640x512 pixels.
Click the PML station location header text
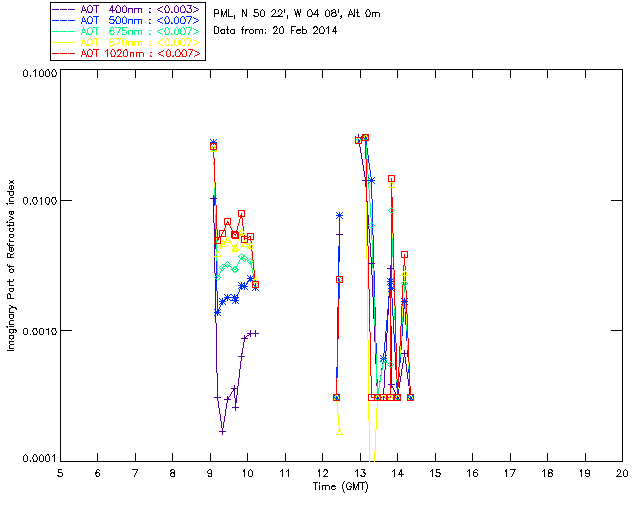(x=297, y=14)
